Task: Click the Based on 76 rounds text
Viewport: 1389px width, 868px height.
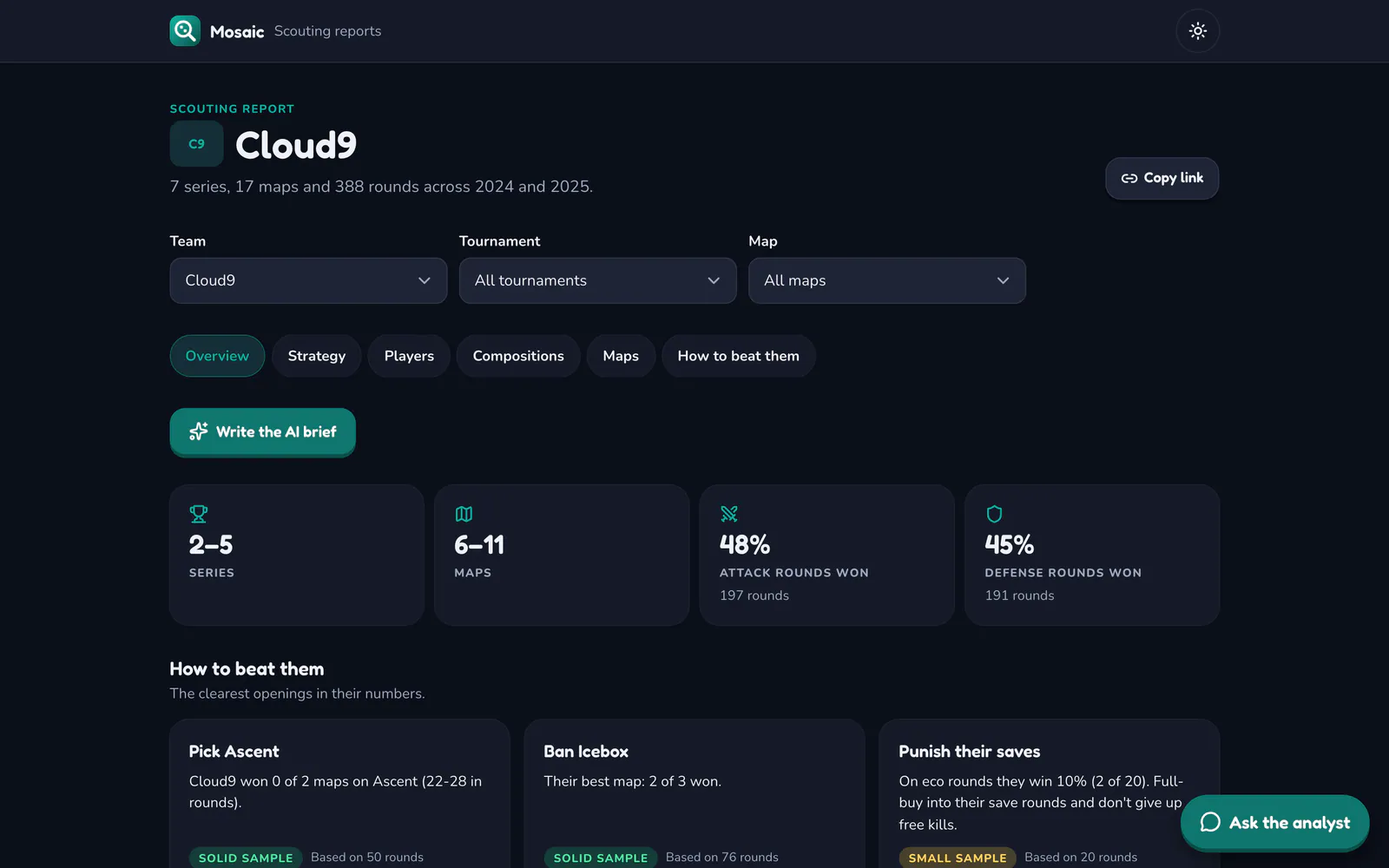Action: [722, 858]
